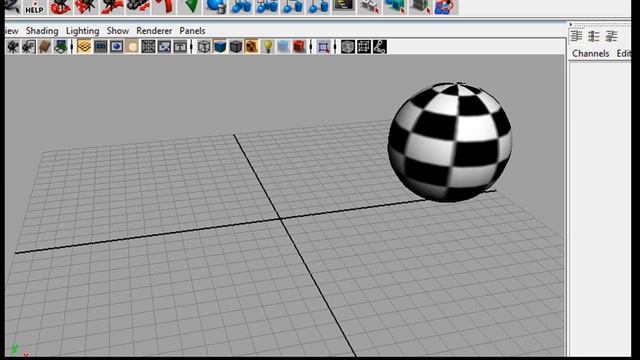Open the Panels menu
The height and width of the screenshot is (360, 640).
point(192,31)
